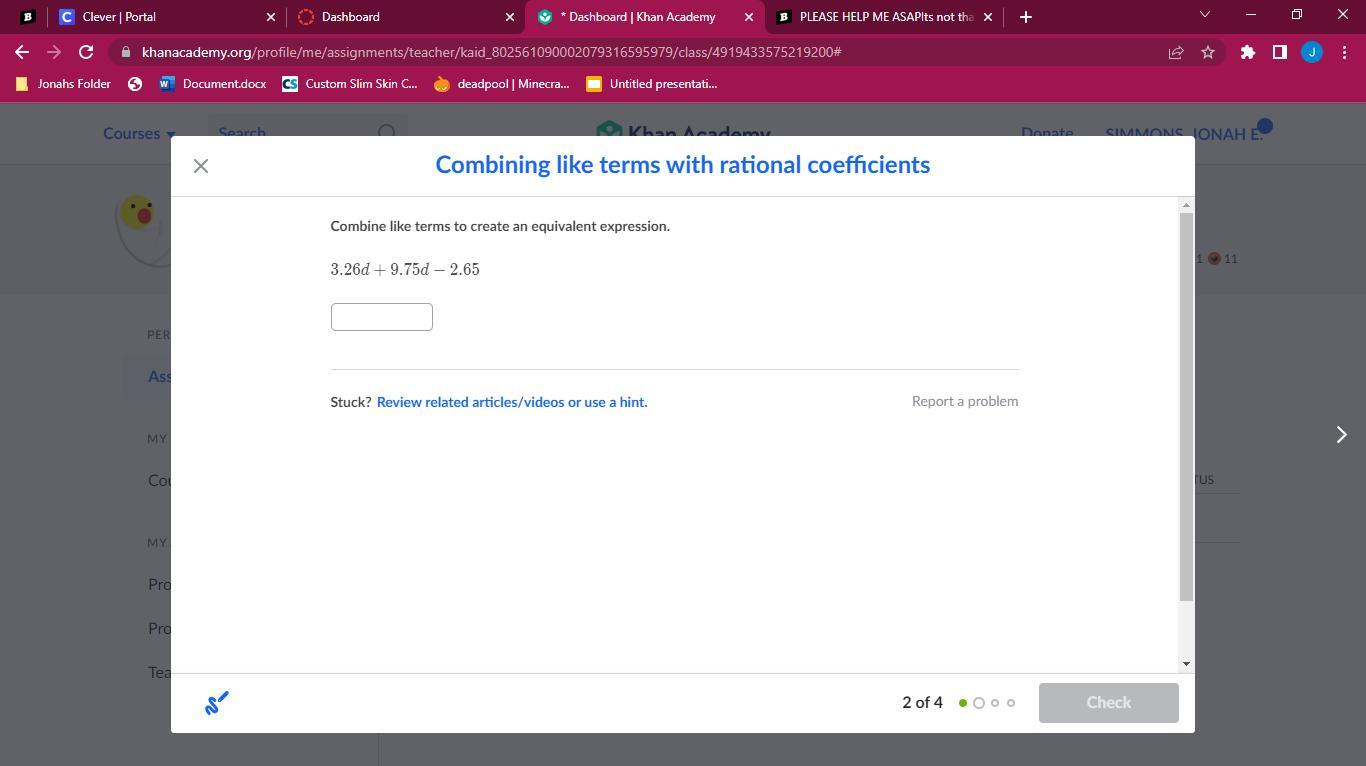Open the SIMMONS, JONAH E. user menu
1366x766 pixels.
pos(1184,133)
